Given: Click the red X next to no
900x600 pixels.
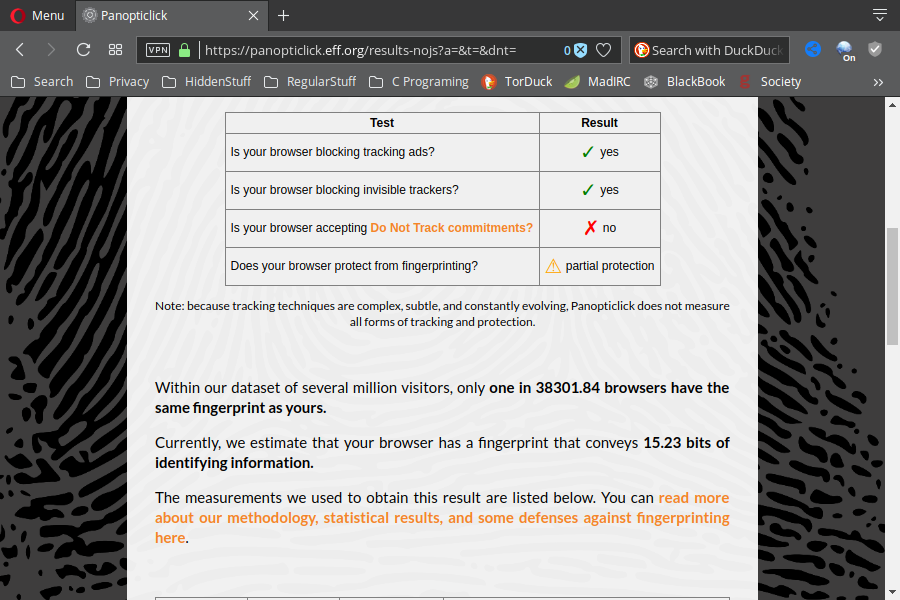Looking at the screenshot, I should tap(590, 228).
